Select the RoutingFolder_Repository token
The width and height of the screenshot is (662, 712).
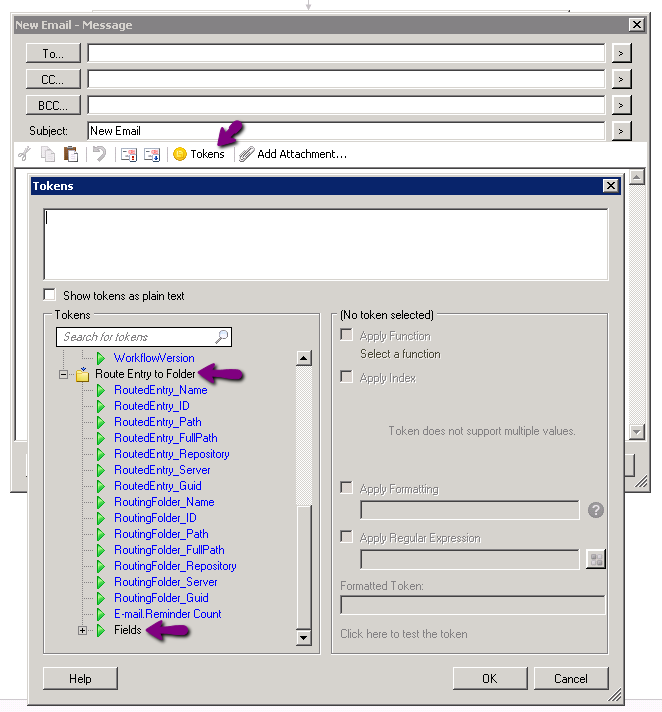[x=175, y=566]
